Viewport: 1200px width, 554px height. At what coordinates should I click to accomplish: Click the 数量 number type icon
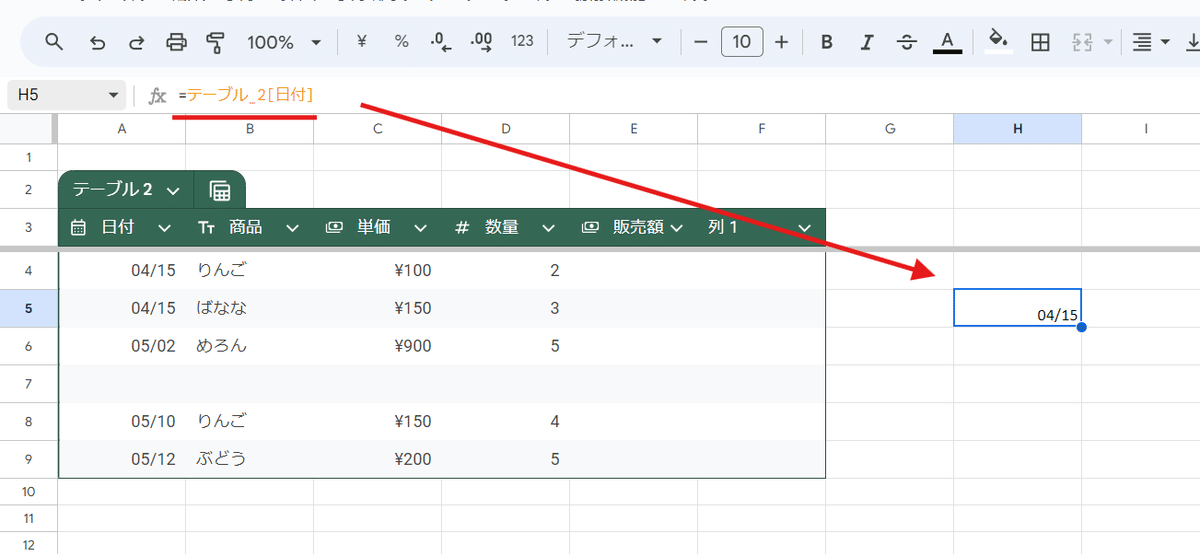(462, 228)
